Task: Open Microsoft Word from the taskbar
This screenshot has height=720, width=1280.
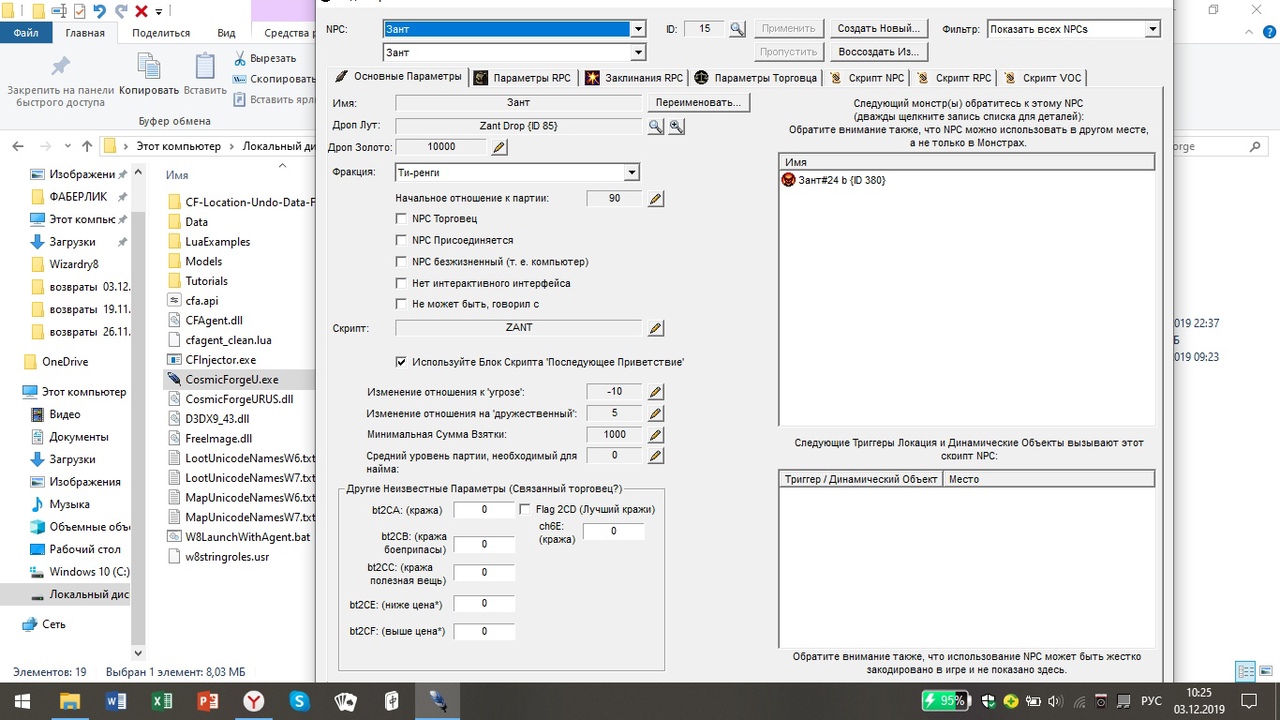Action: click(116, 700)
